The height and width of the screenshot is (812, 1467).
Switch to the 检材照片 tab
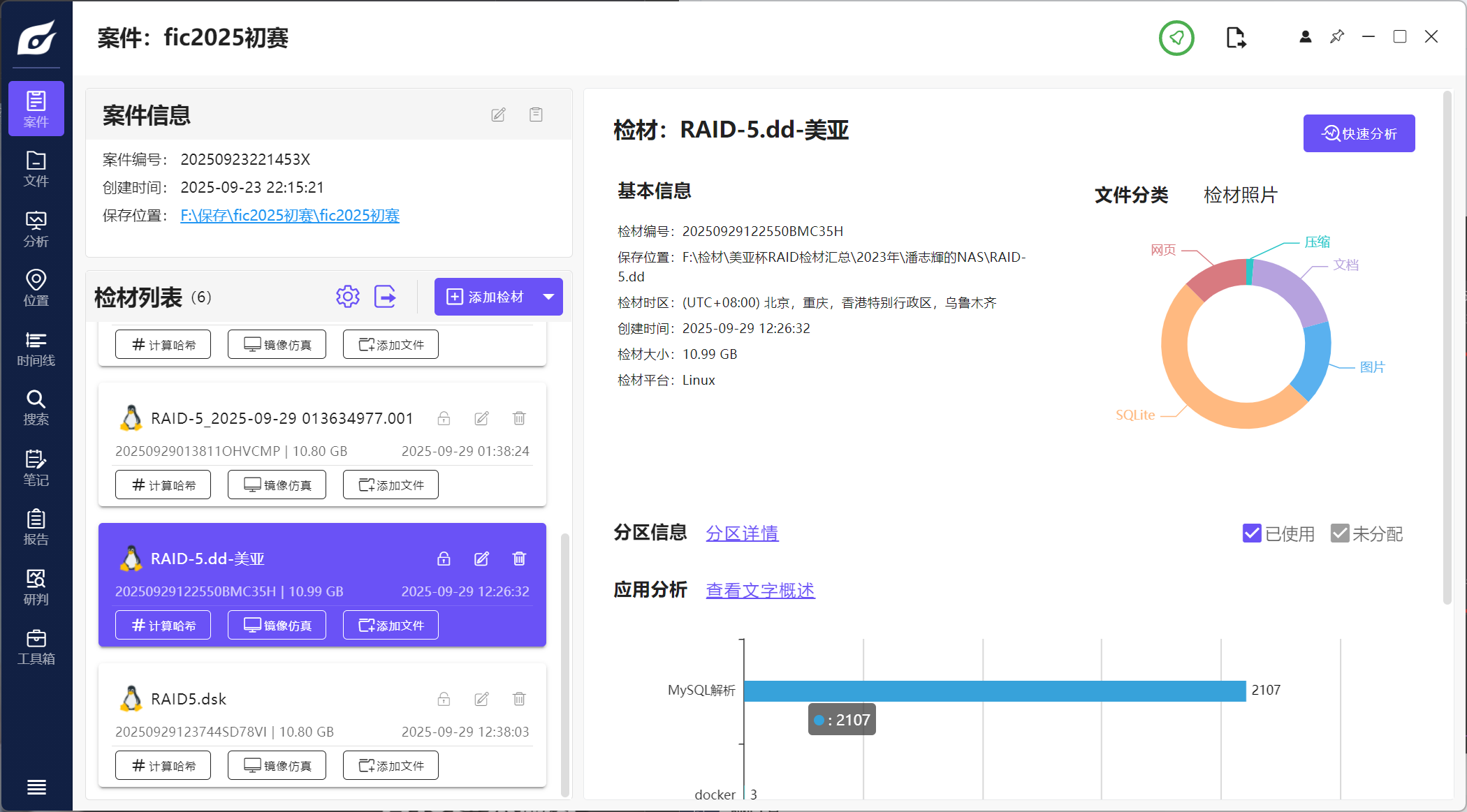click(1240, 195)
